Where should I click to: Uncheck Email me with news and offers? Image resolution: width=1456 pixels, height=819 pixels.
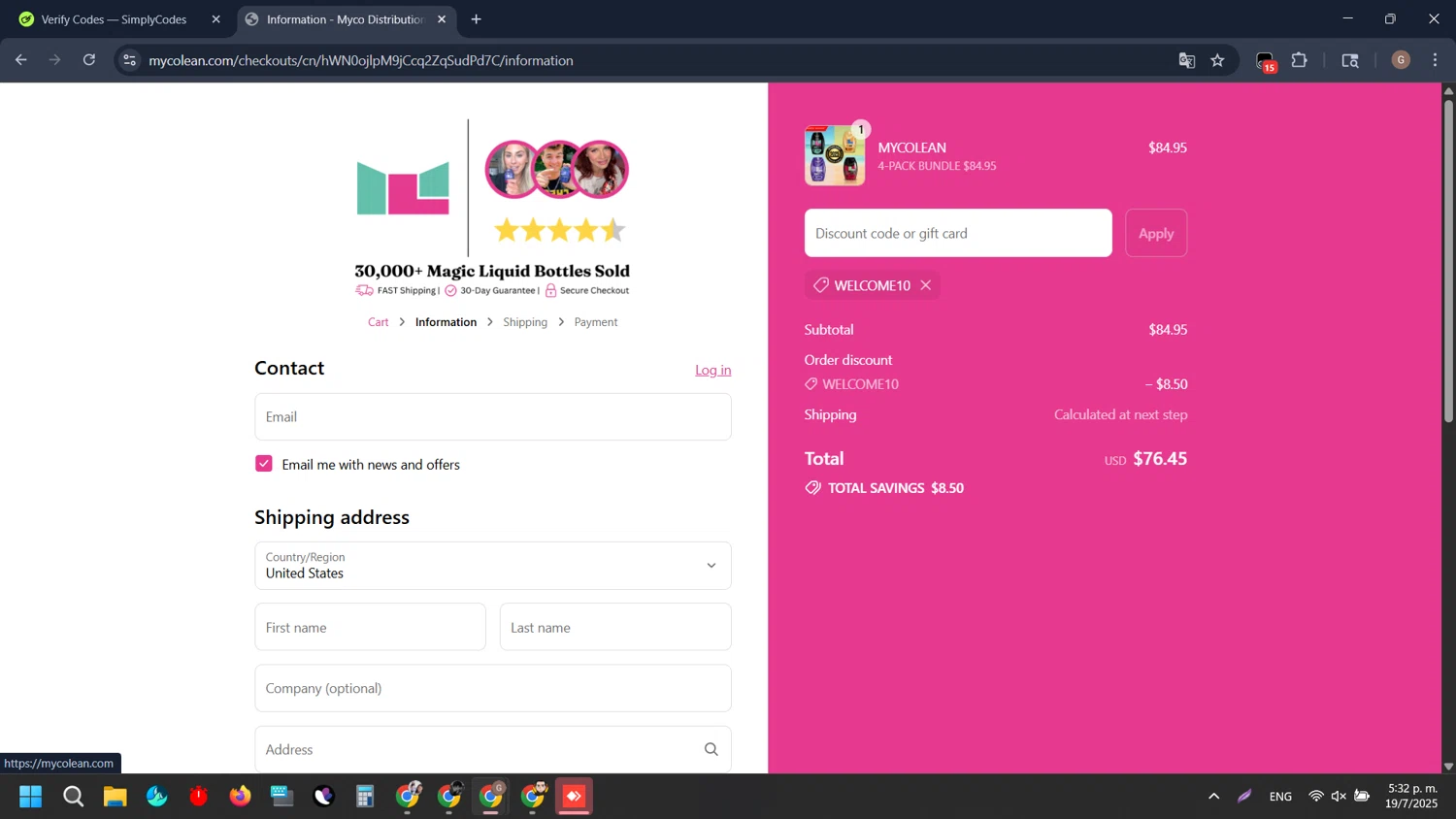point(264,464)
